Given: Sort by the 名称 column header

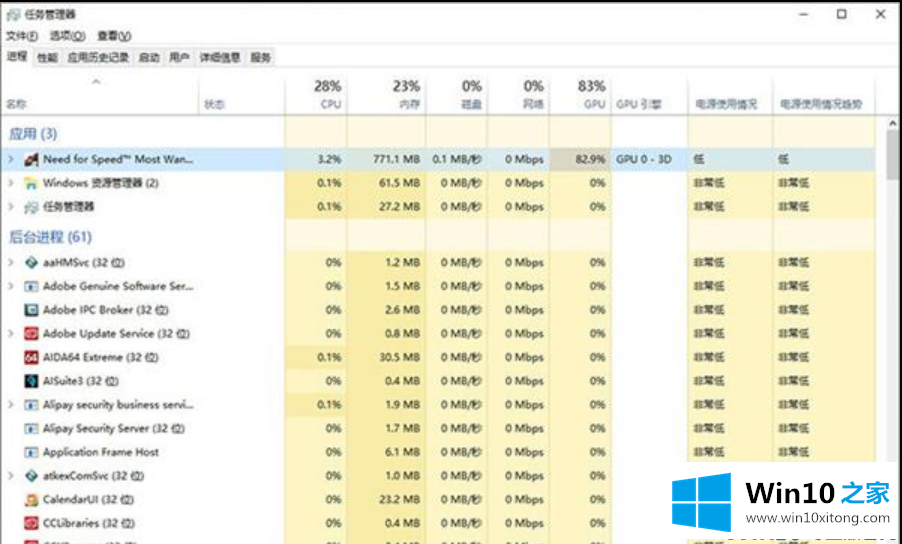Looking at the screenshot, I should 101,94.
